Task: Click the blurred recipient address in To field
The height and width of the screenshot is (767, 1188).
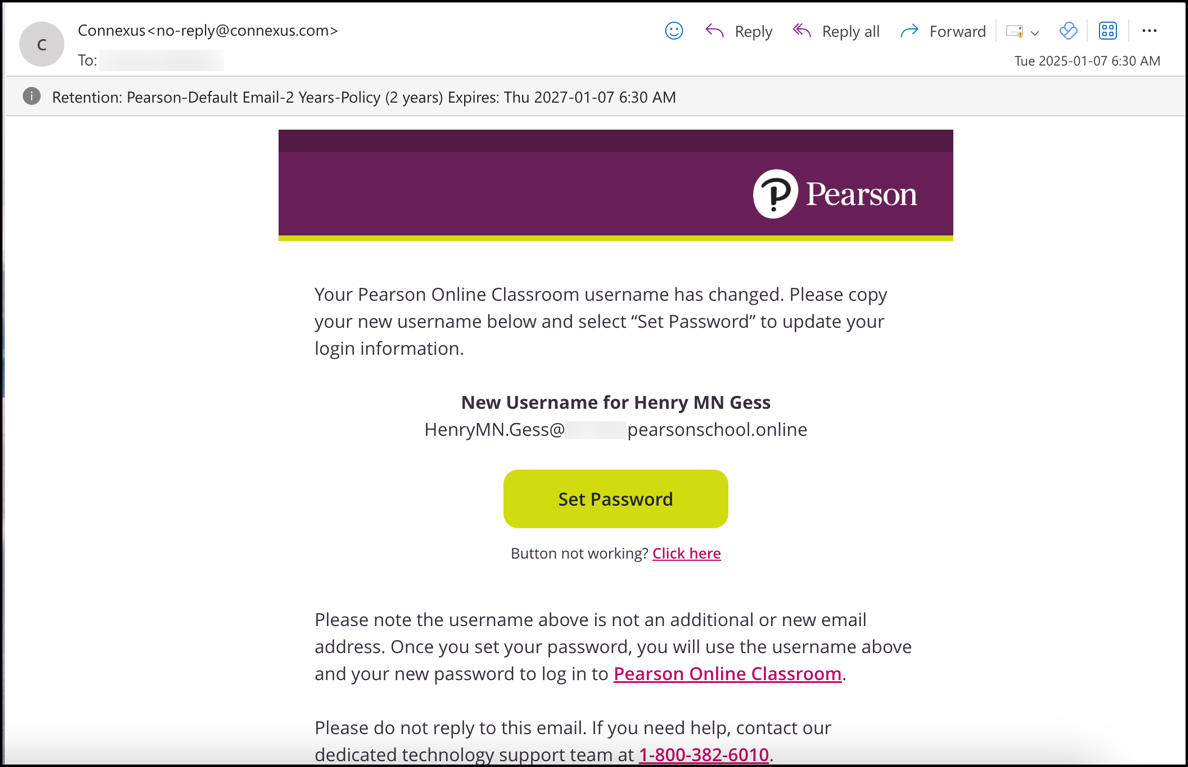Action: tap(160, 61)
